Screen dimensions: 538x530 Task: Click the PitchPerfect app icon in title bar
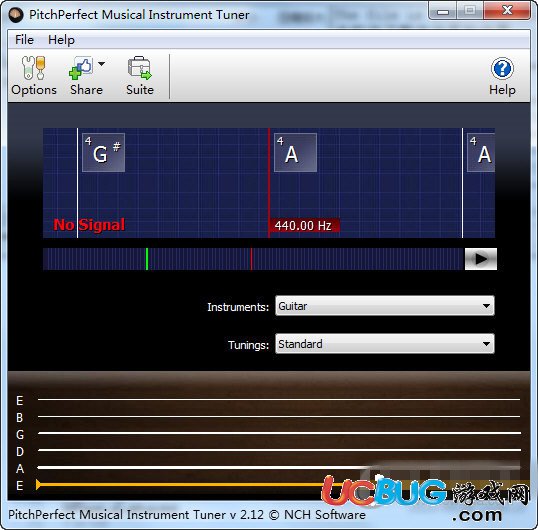click(16, 15)
